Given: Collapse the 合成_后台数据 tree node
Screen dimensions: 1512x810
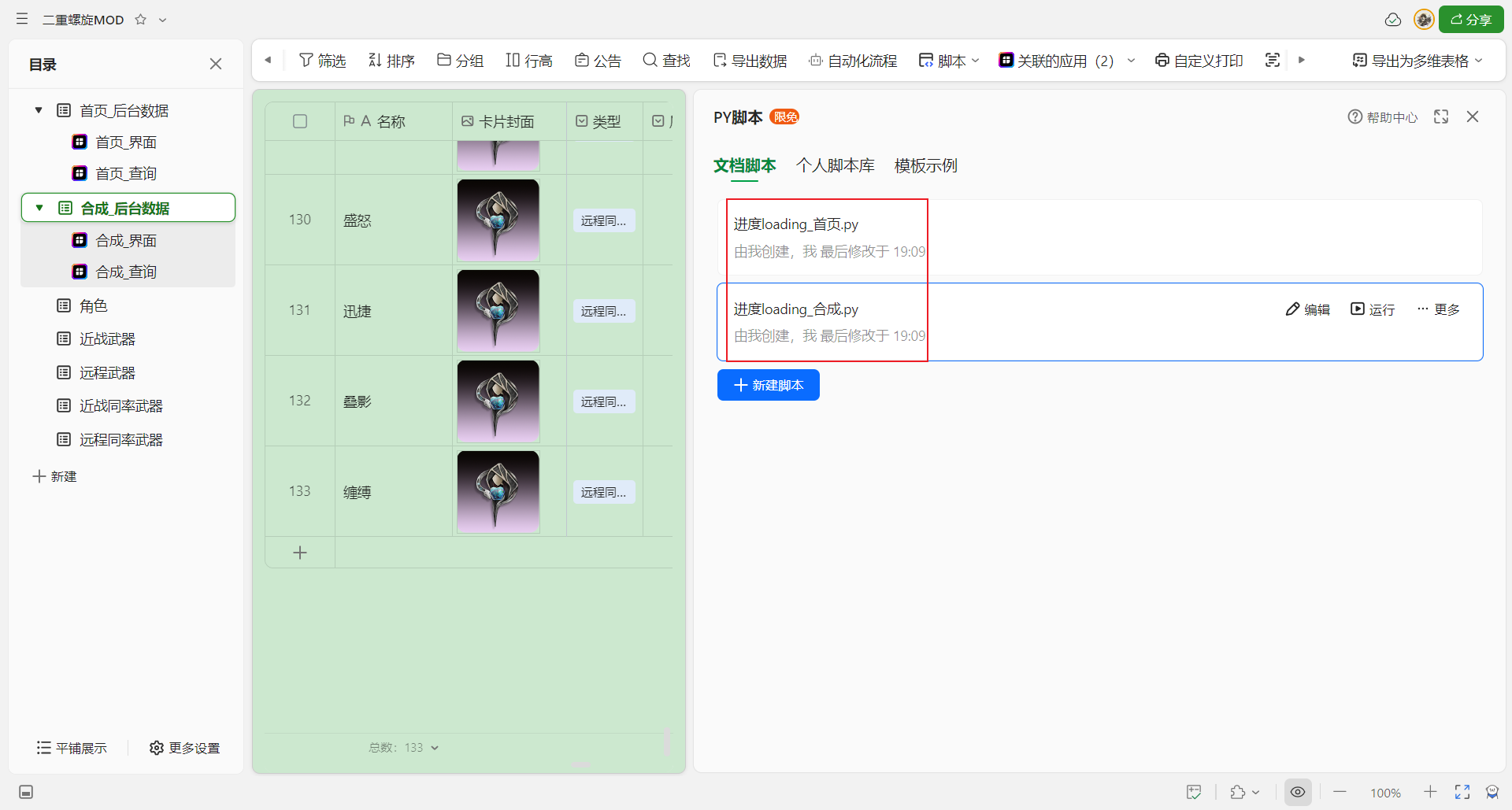Looking at the screenshot, I should [x=39, y=208].
